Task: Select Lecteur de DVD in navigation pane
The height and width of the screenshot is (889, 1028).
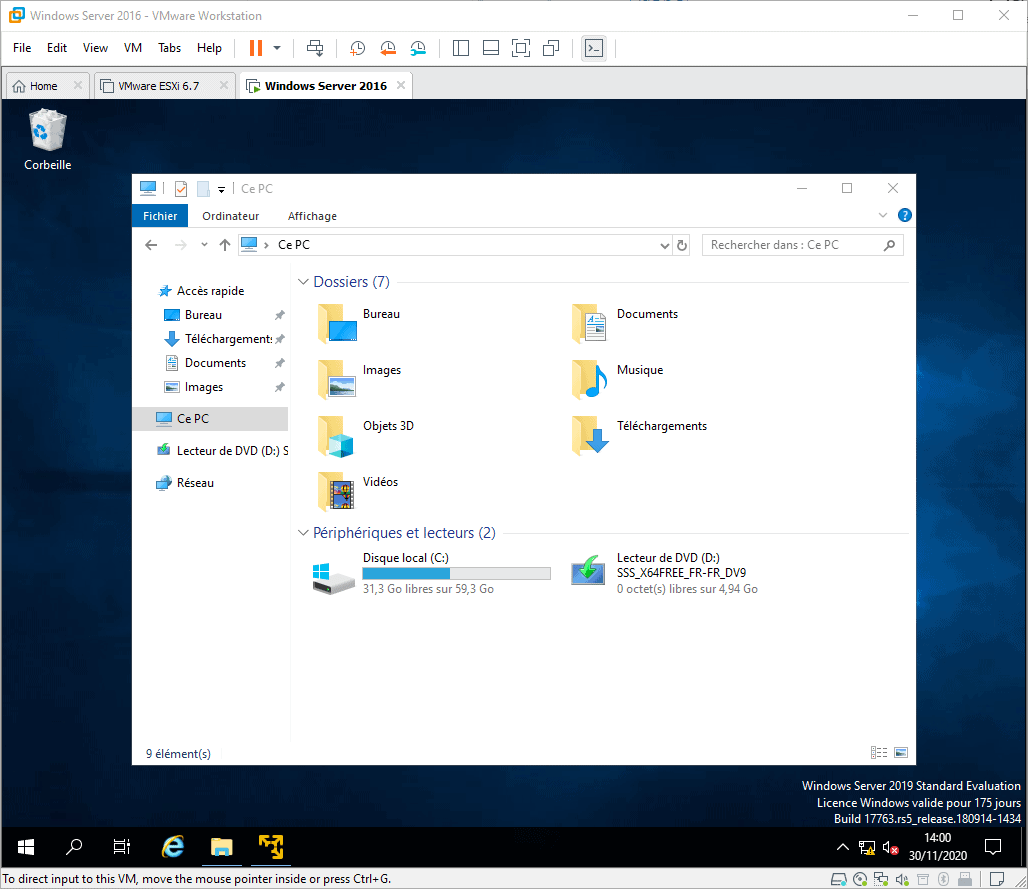Action: pyautogui.click(x=223, y=450)
